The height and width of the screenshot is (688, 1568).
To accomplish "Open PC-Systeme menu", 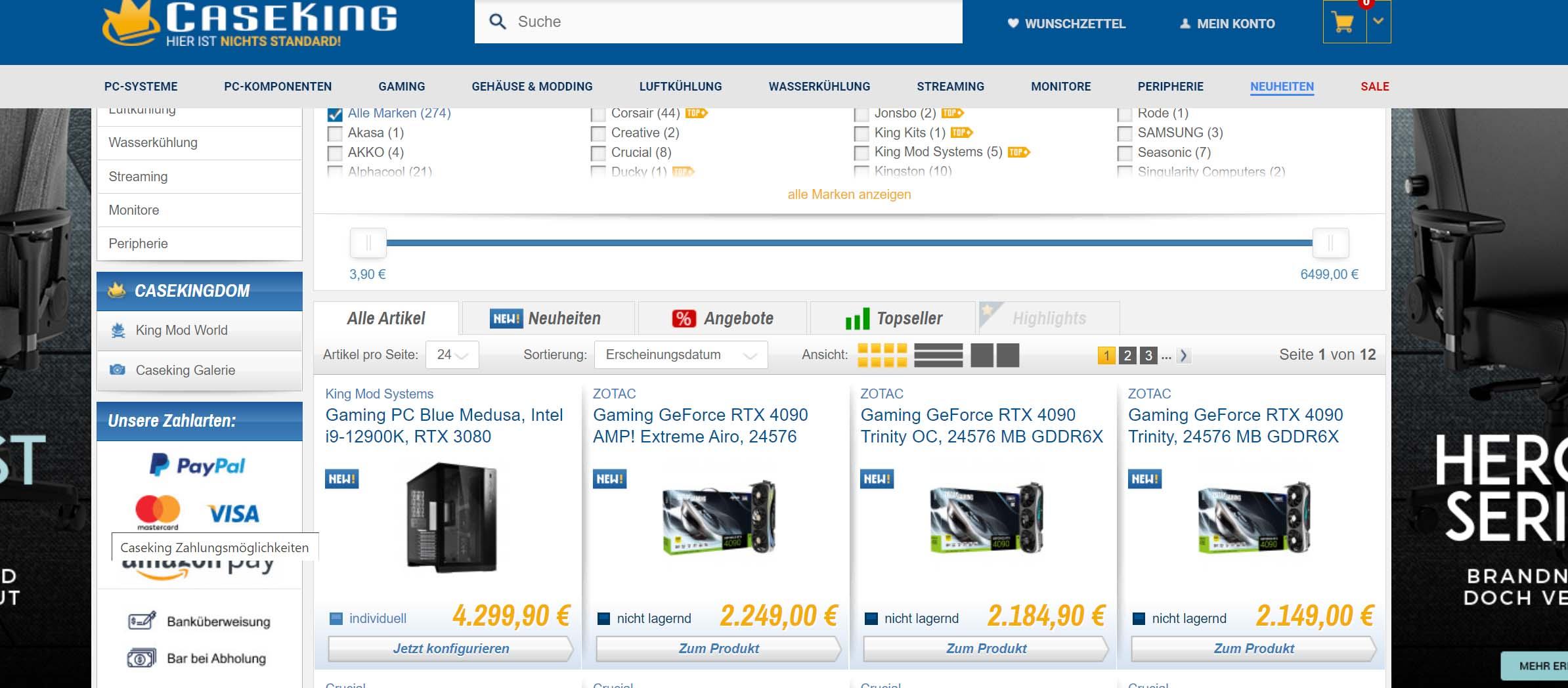I will pos(141,87).
